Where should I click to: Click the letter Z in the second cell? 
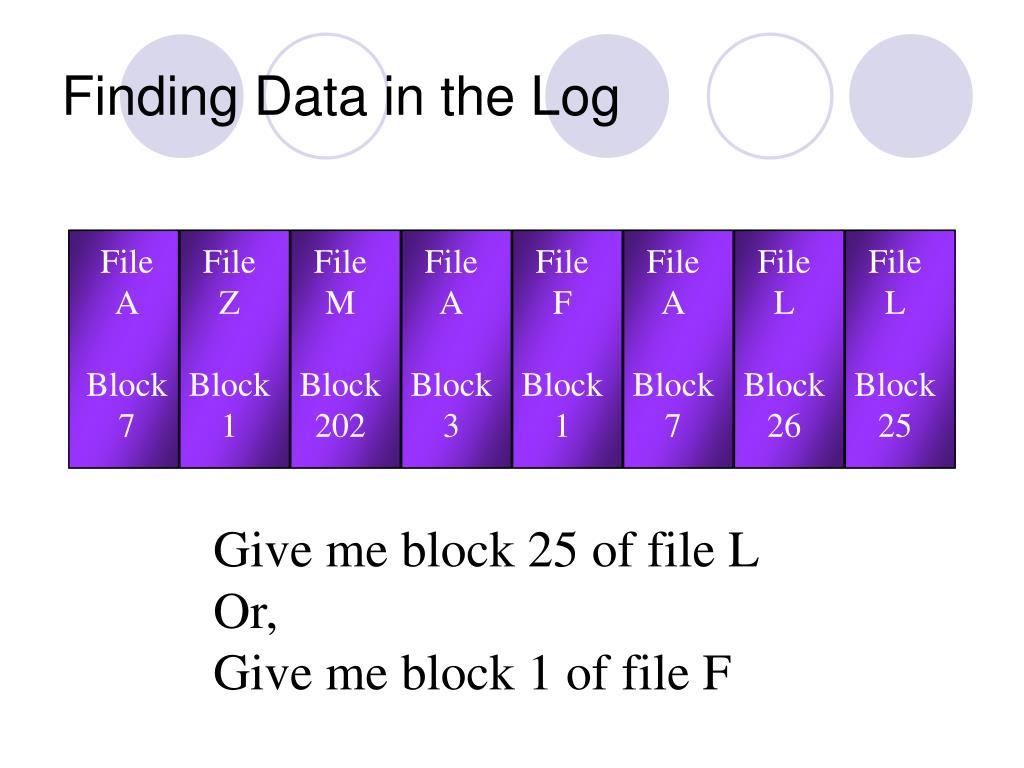click(x=229, y=303)
